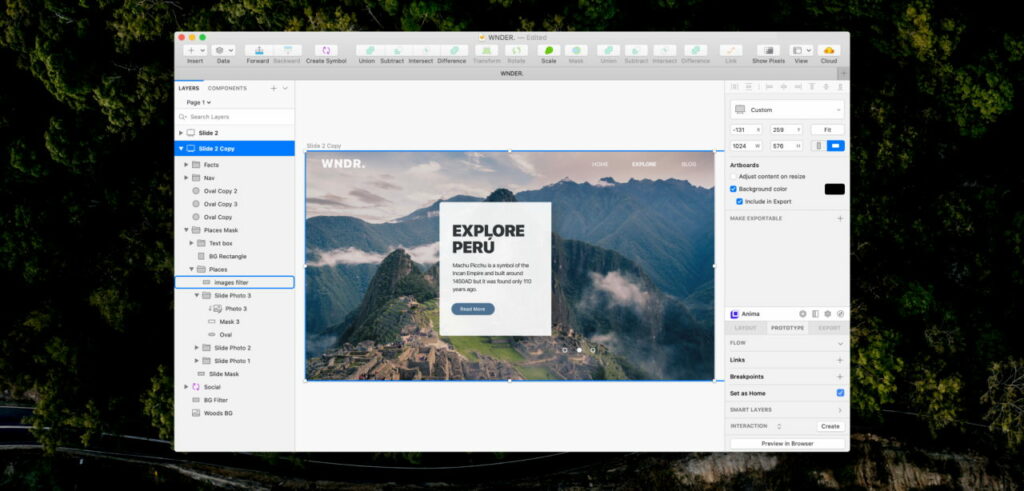This screenshot has width=1024, height=491.
Task: Click the Insert tool in the toolbar
Action: click(x=195, y=50)
